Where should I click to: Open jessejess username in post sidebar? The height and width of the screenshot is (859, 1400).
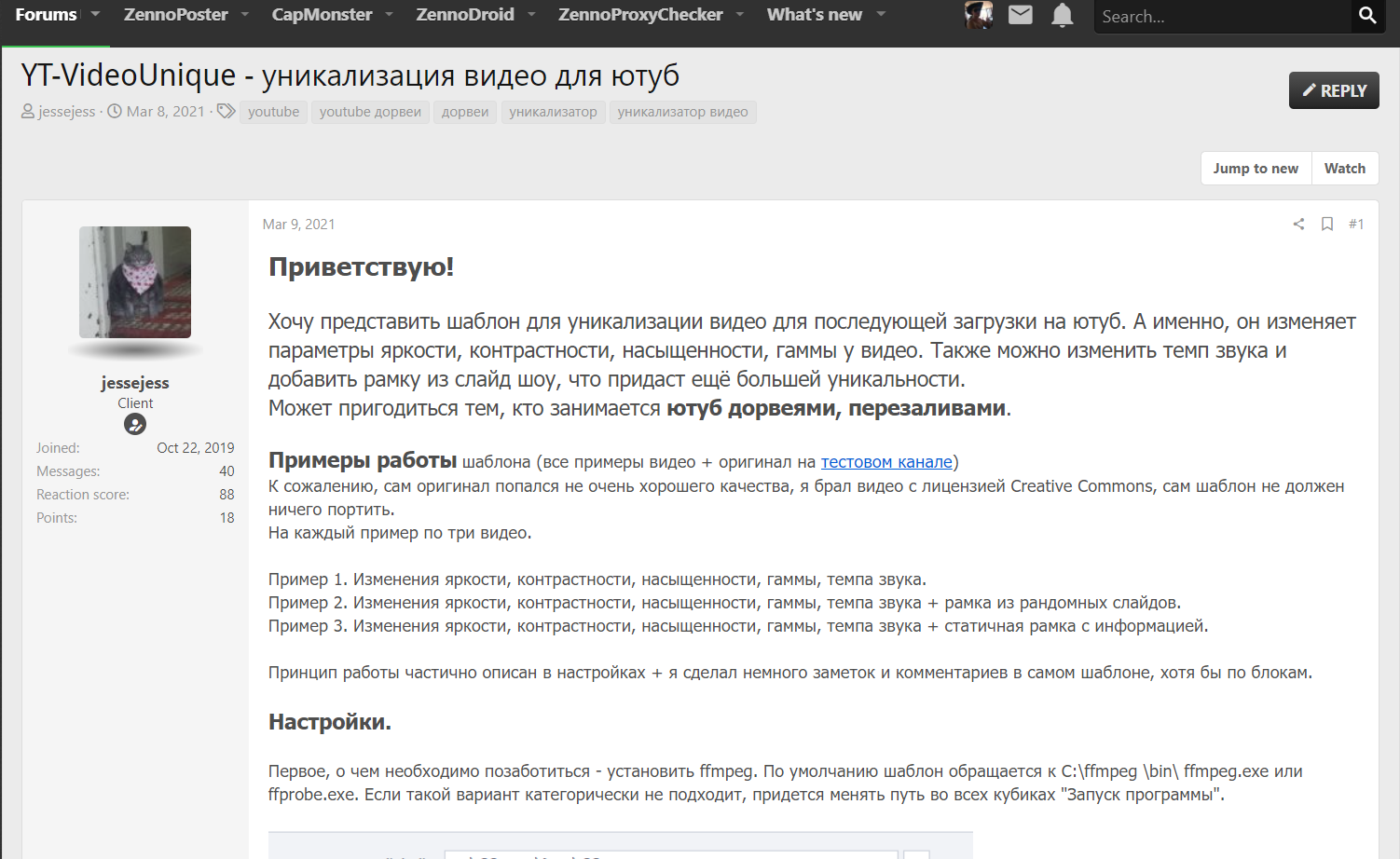pos(135,383)
